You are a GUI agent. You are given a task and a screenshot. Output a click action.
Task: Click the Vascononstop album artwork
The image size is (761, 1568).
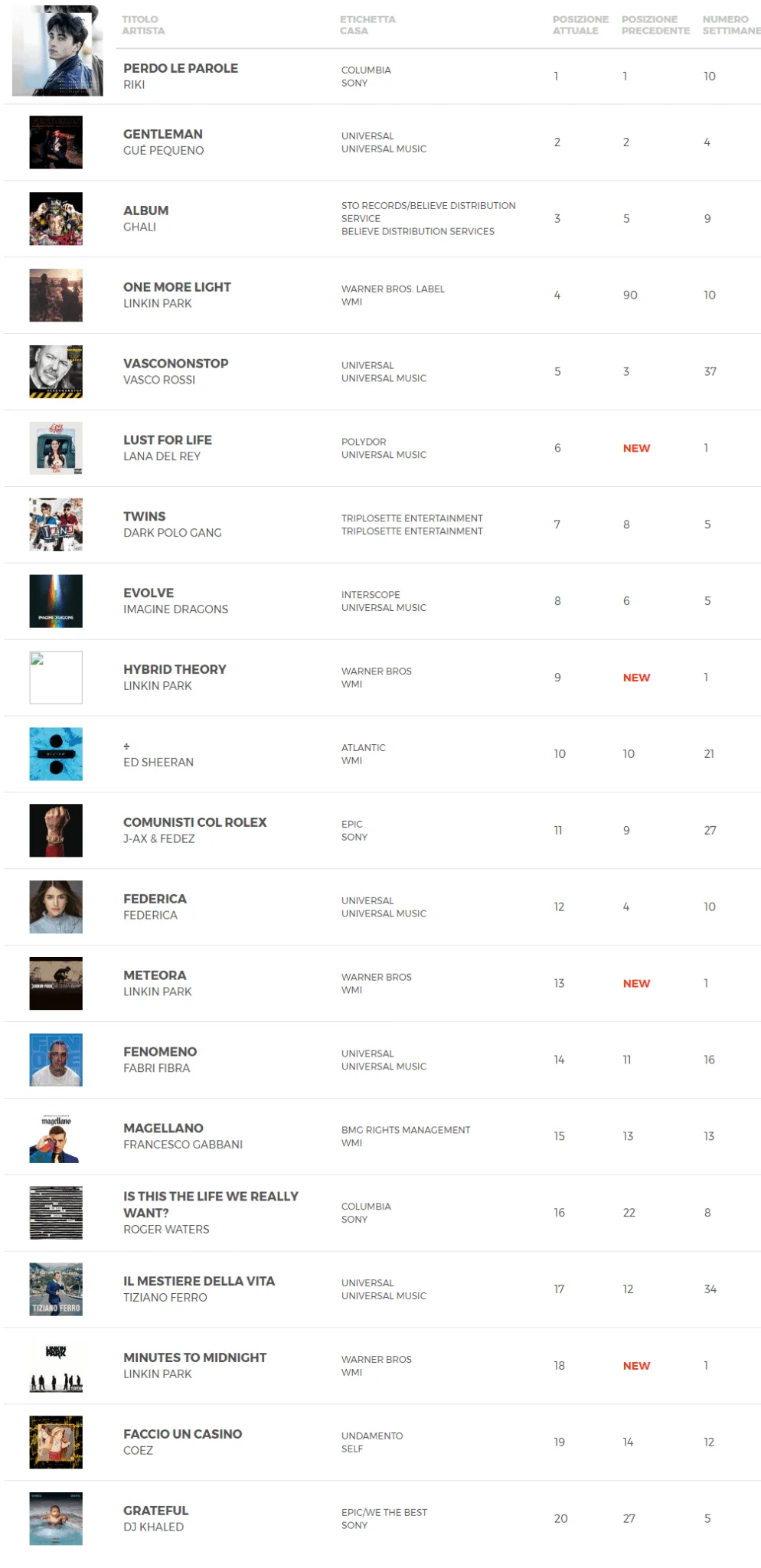tap(56, 372)
